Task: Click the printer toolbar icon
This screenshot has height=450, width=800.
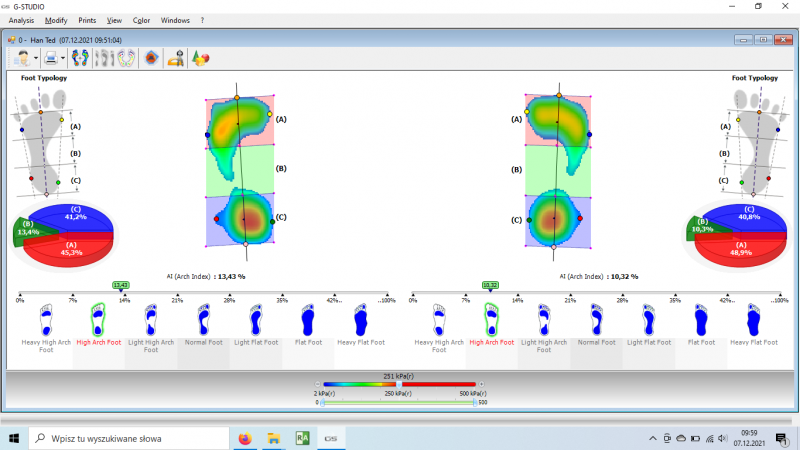Action: pos(50,58)
